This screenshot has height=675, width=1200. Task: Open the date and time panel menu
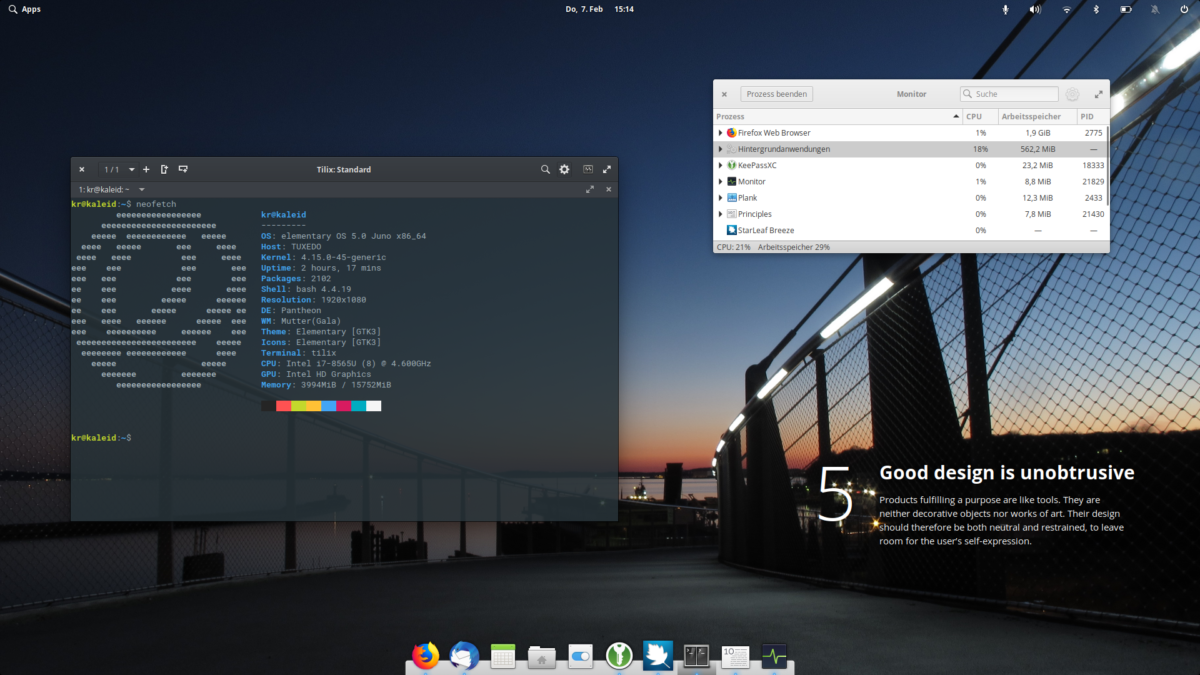click(x=599, y=9)
